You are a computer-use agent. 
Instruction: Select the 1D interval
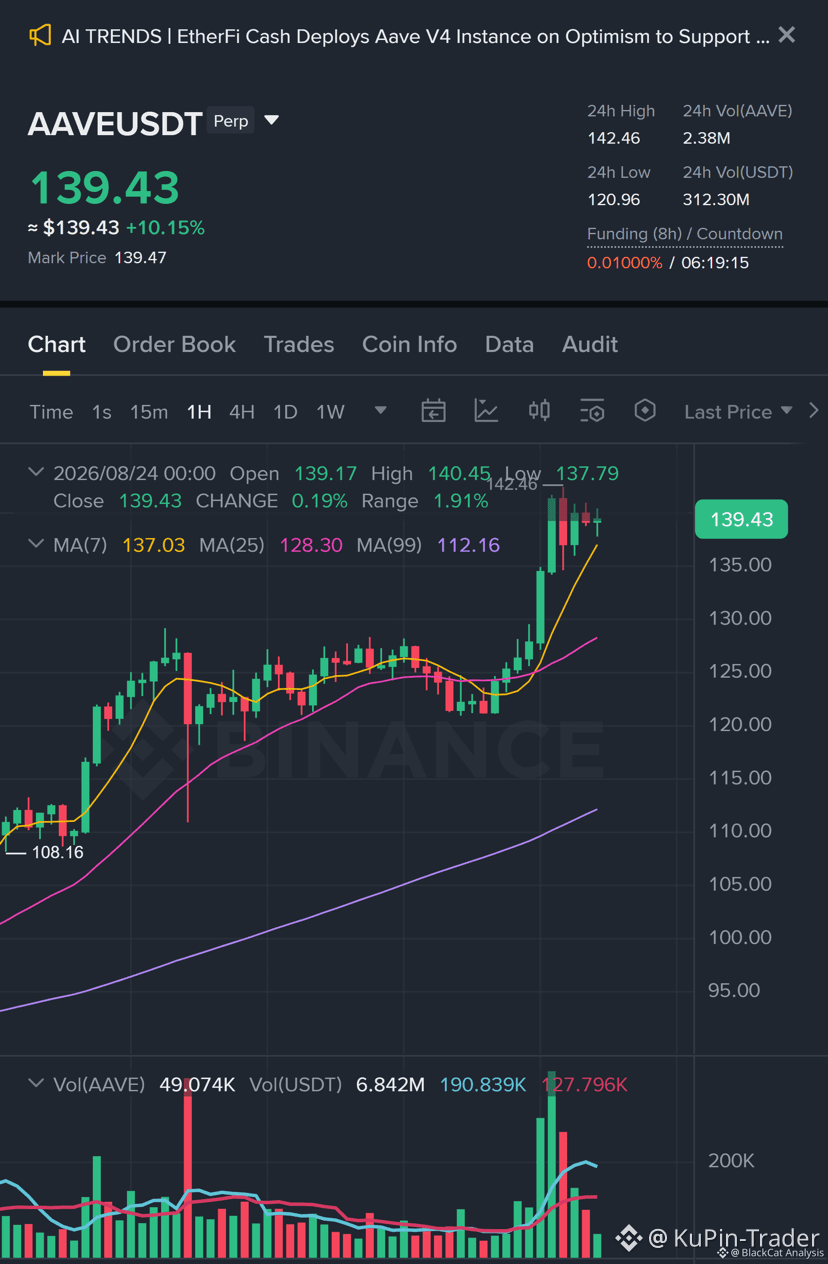click(x=286, y=412)
